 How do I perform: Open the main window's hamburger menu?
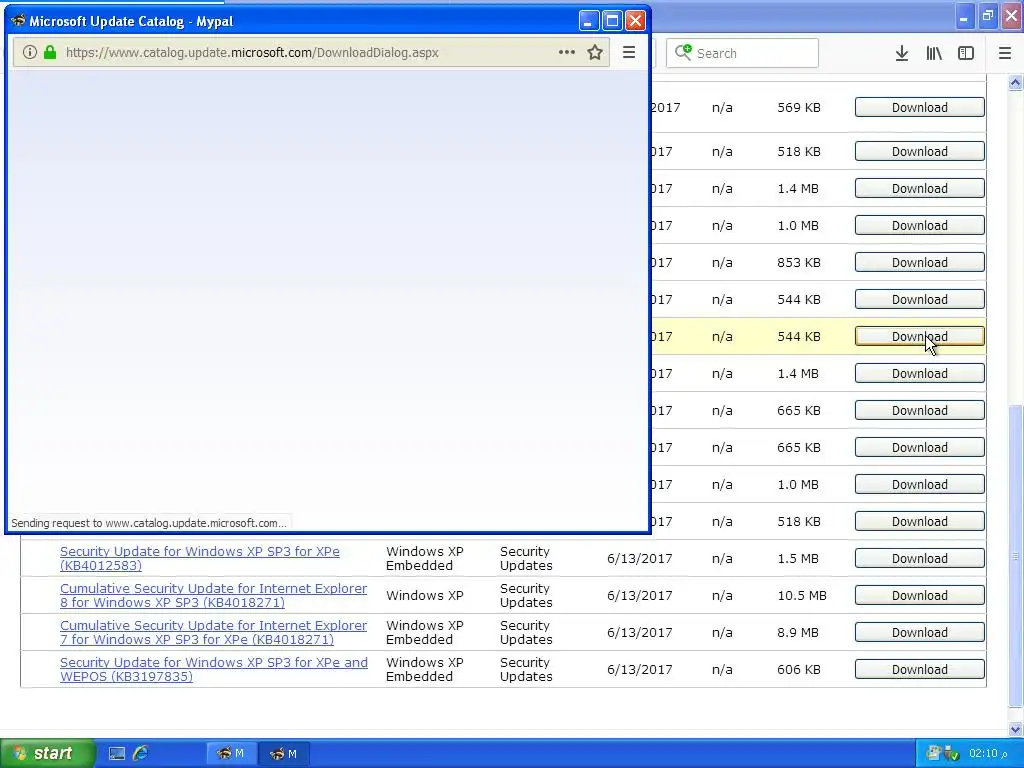(x=1005, y=53)
